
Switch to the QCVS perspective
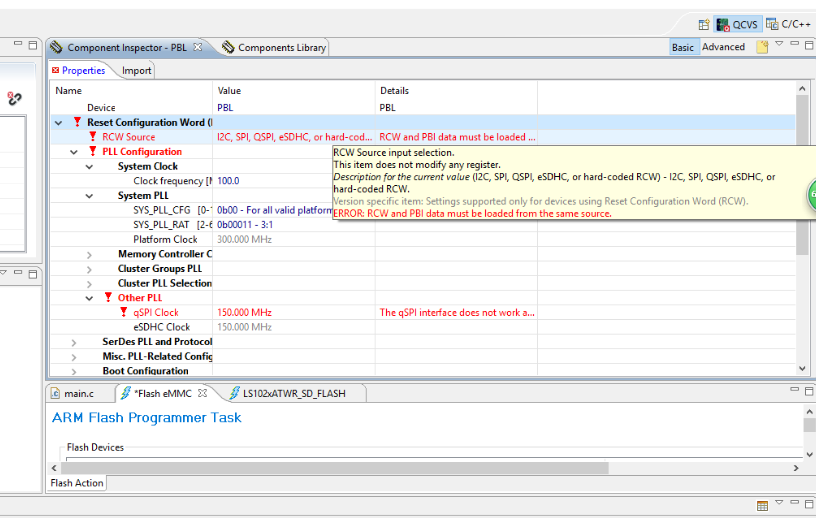click(737, 24)
